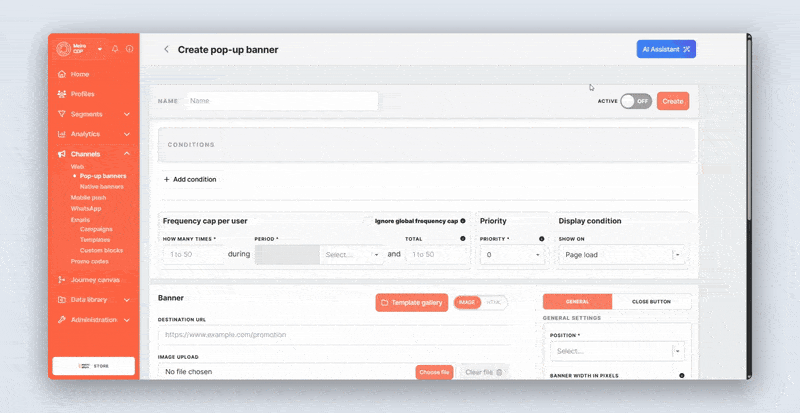Open the Show on Page load dropdown
This screenshot has width=800, height=413.
(622, 254)
